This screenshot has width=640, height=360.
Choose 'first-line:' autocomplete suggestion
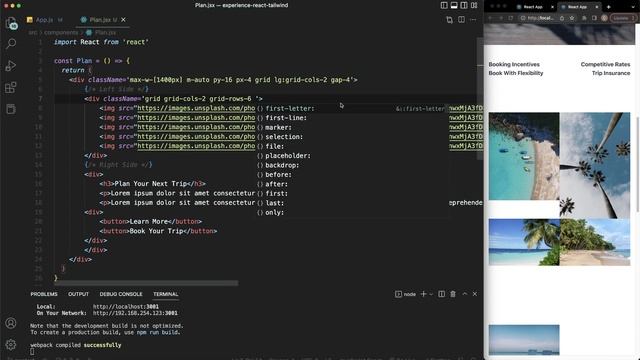click(352, 118)
